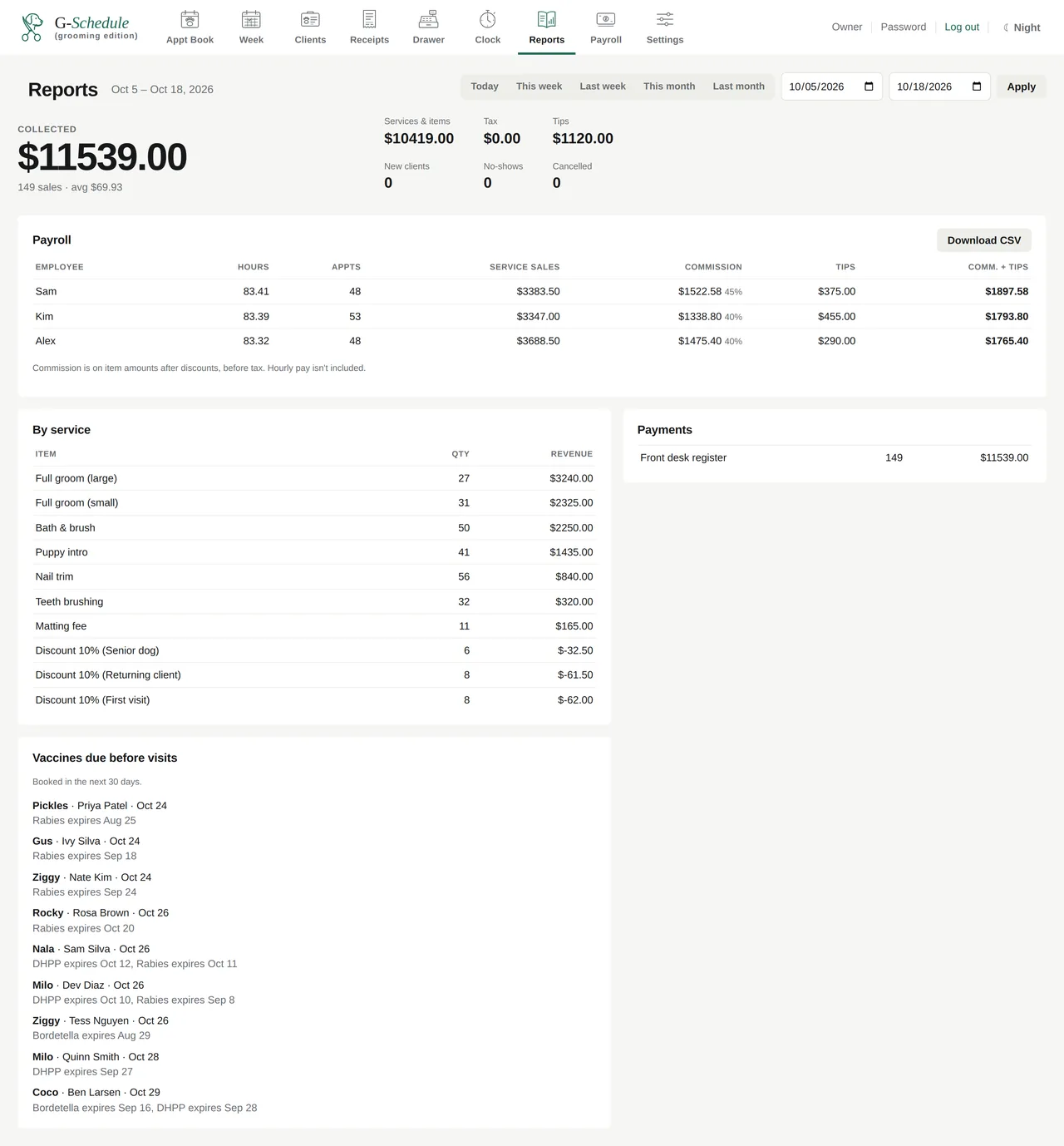Click the Owner link
The width and height of the screenshot is (1064, 1146).
pyautogui.click(x=847, y=27)
